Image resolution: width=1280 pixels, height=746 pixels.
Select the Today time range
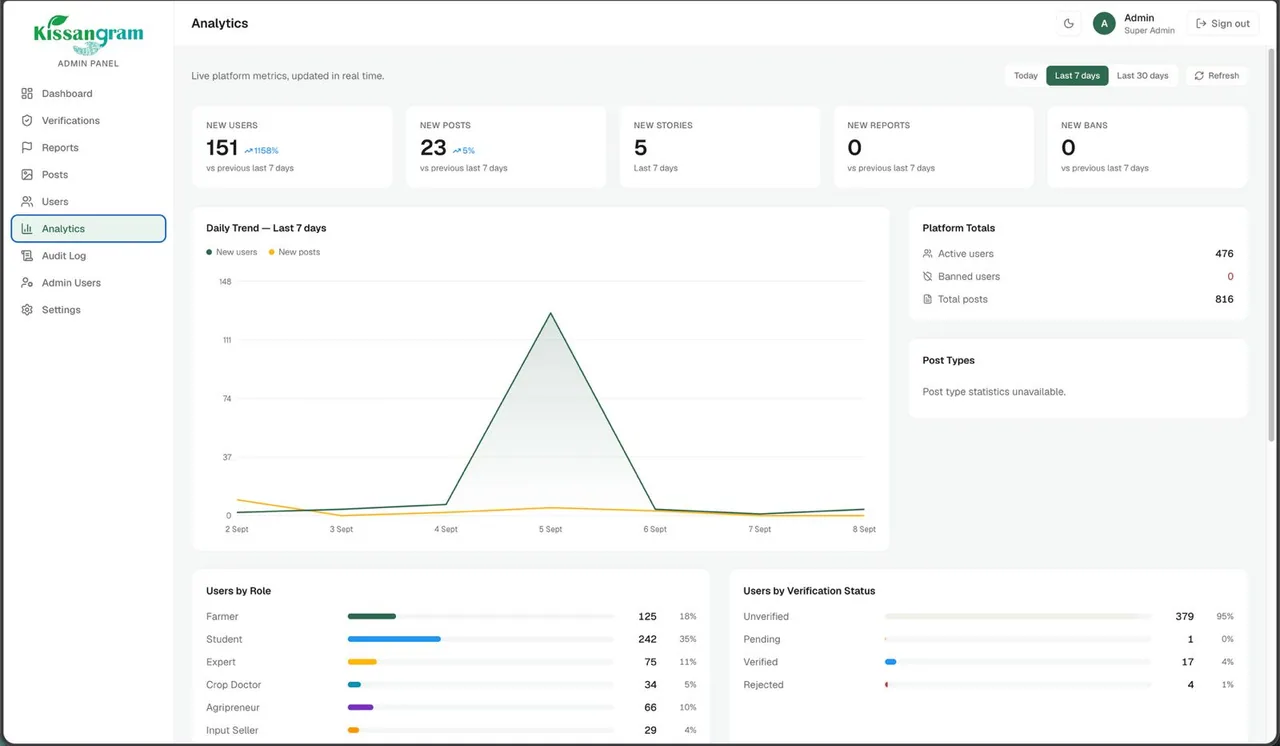[1026, 76]
